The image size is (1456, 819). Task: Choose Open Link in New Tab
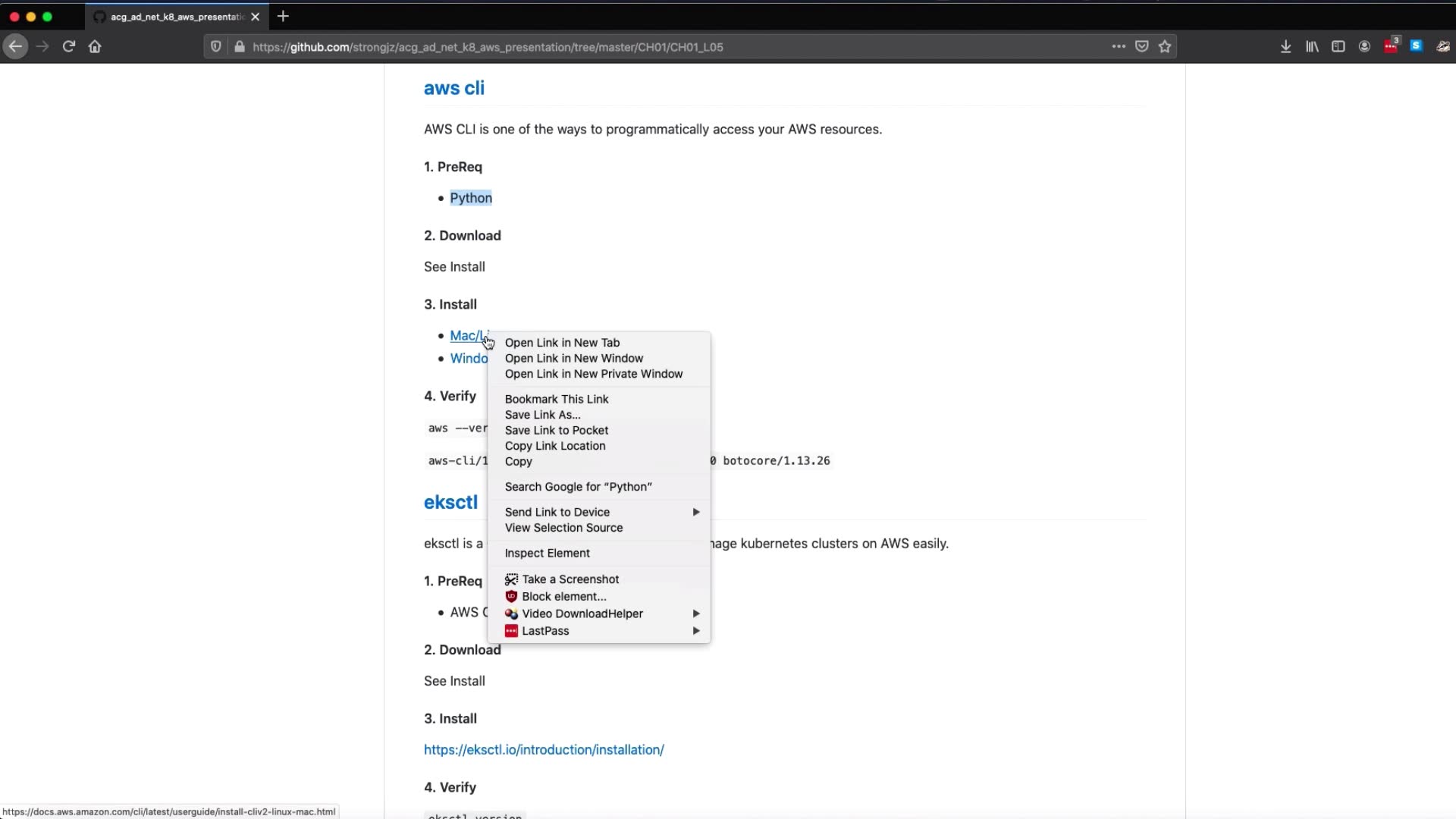click(562, 343)
